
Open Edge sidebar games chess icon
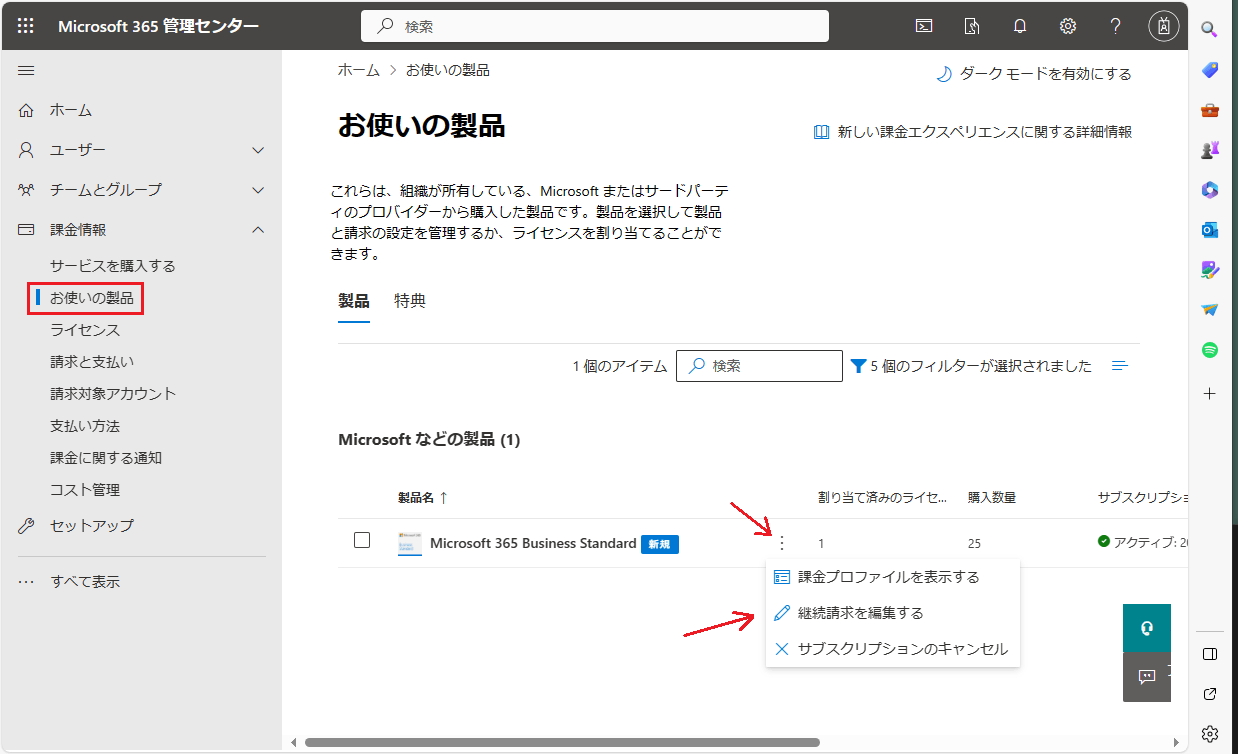[1210, 150]
